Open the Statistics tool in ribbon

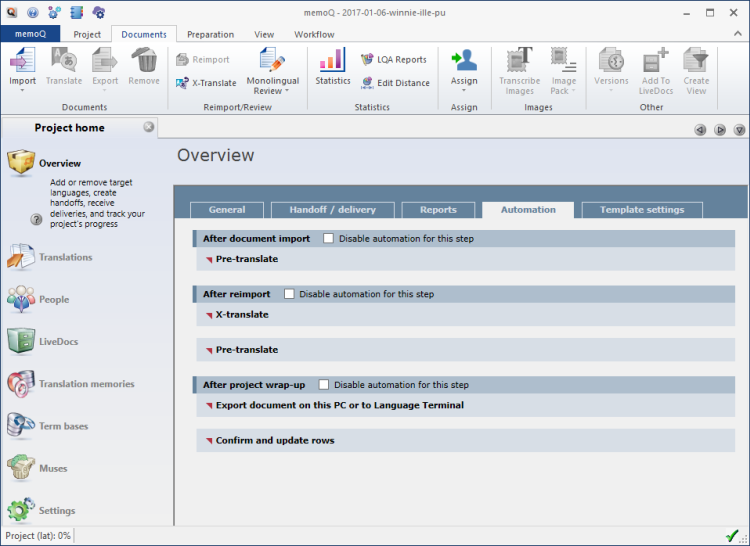click(x=333, y=66)
